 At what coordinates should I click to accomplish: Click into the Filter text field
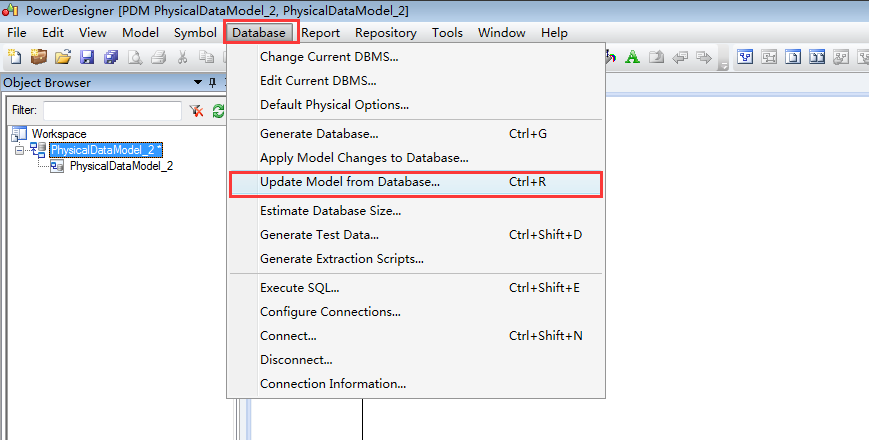(113, 110)
